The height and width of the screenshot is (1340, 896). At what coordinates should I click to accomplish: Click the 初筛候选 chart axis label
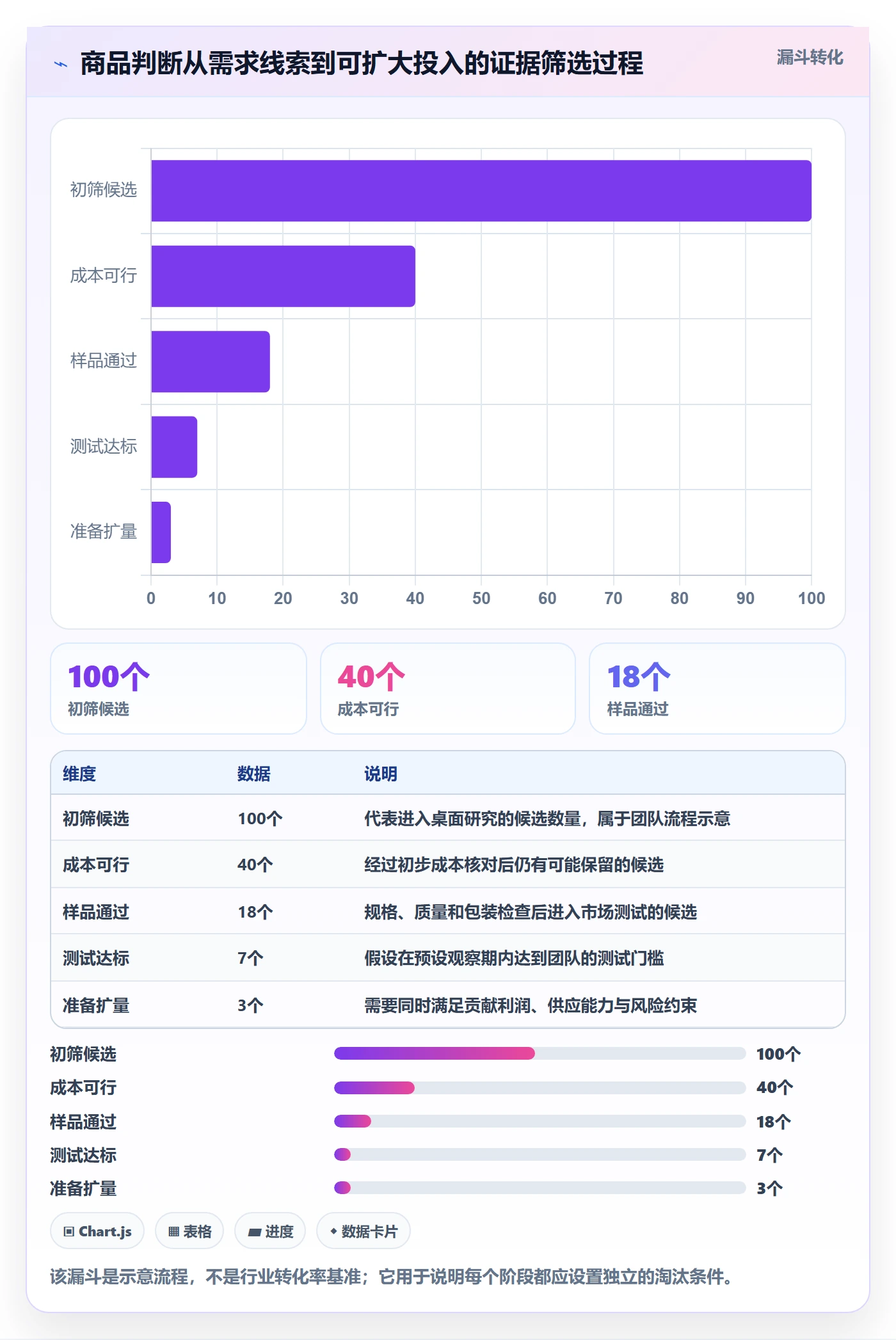[x=104, y=190]
